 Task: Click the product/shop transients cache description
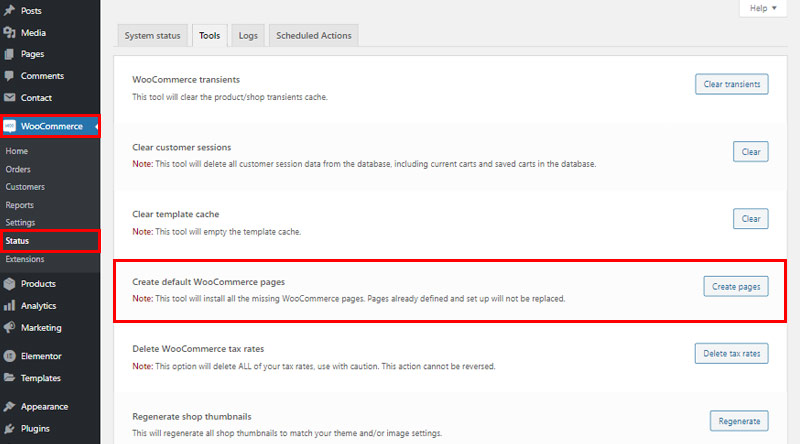pos(230,97)
